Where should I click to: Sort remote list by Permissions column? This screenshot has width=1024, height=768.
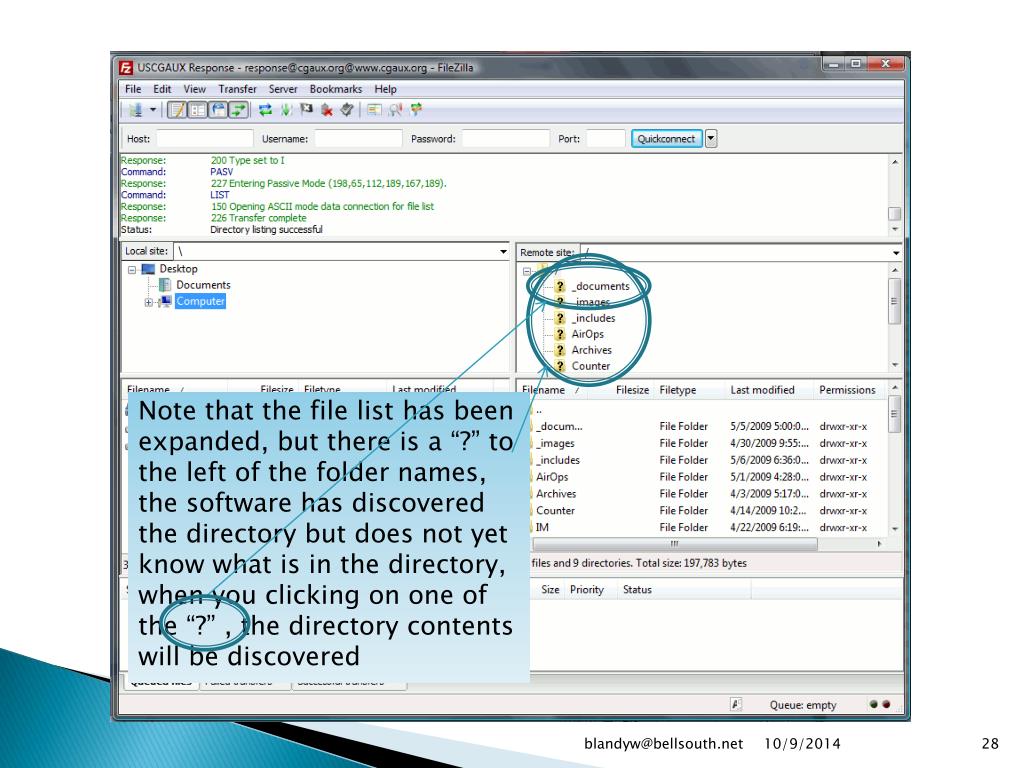(849, 390)
